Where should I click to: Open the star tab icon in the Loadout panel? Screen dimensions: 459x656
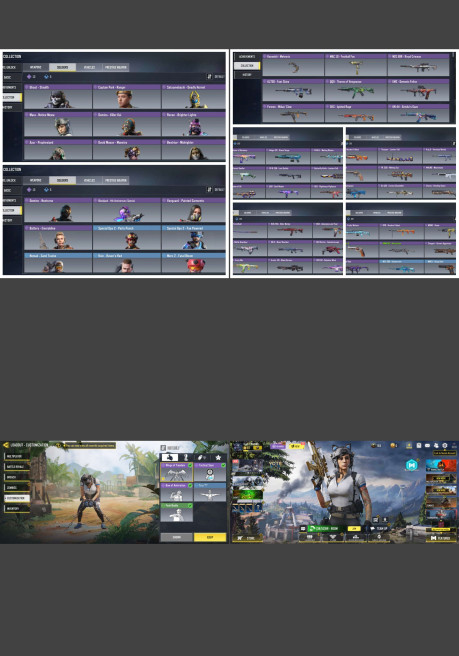(x=218, y=457)
